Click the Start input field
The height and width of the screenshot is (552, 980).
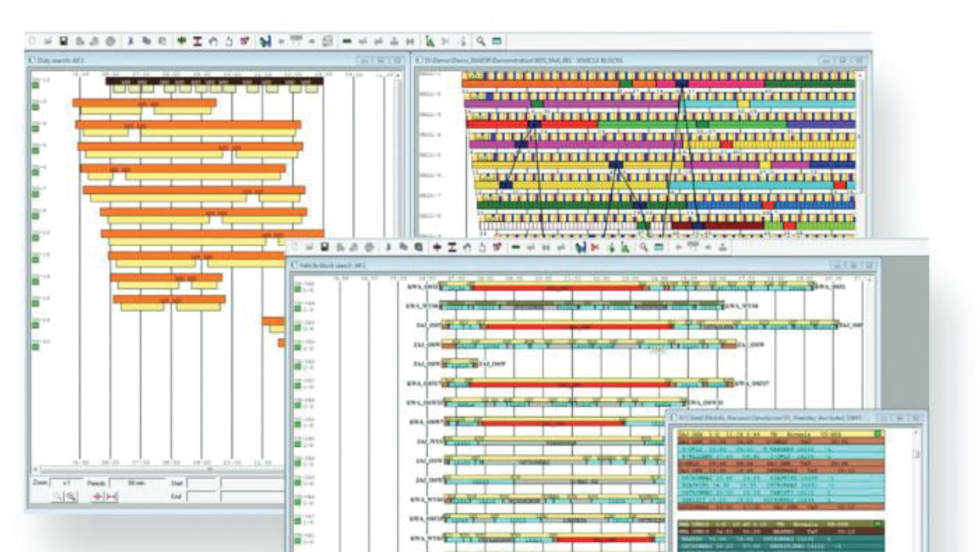(202, 481)
